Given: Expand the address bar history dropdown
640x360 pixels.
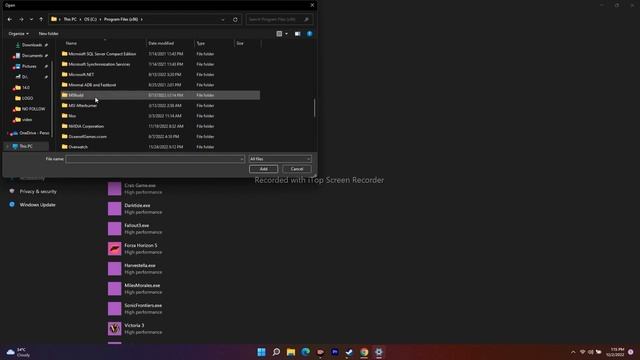Looking at the screenshot, I should tap(222, 19).
